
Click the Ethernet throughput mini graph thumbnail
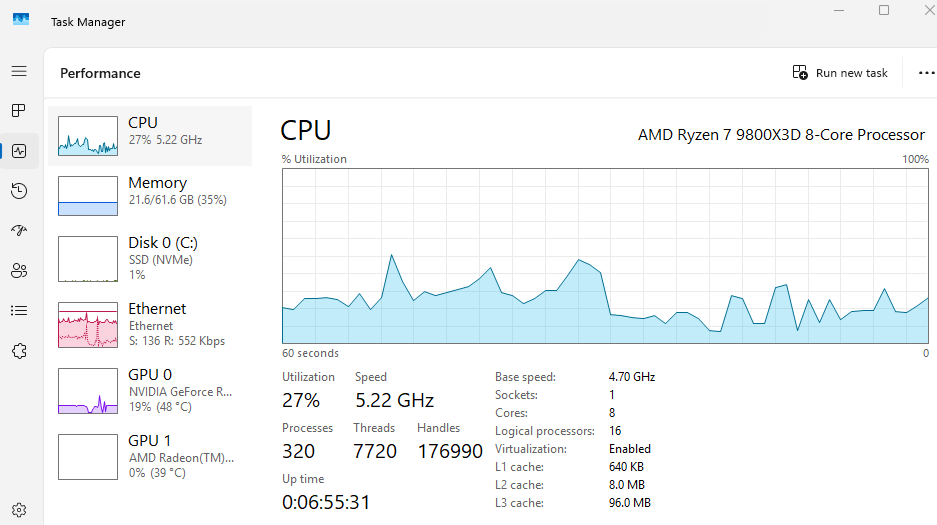tap(88, 325)
